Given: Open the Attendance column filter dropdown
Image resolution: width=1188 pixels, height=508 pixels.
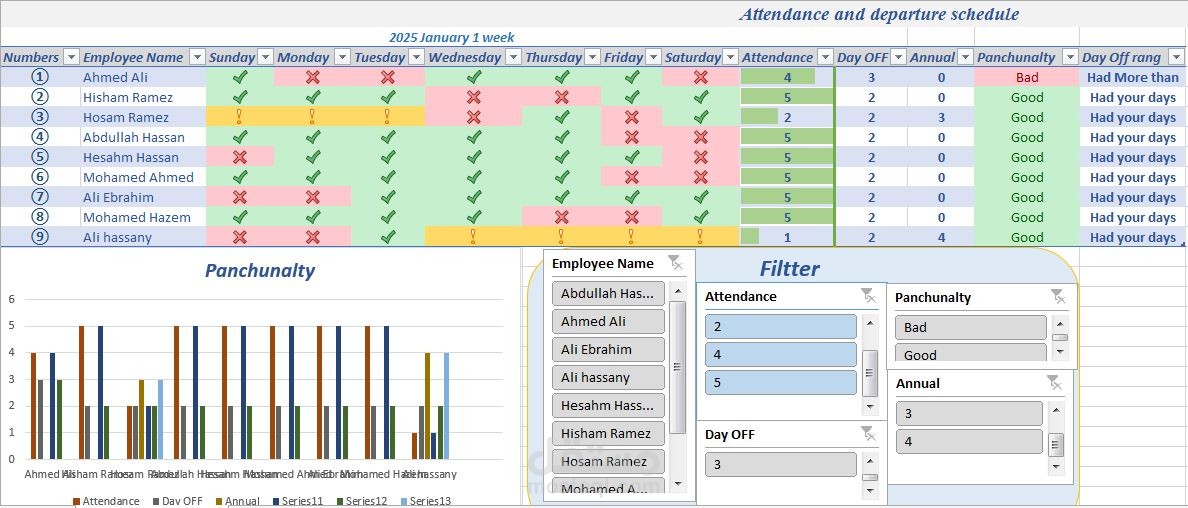Looking at the screenshot, I should click(x=825, y=57).
